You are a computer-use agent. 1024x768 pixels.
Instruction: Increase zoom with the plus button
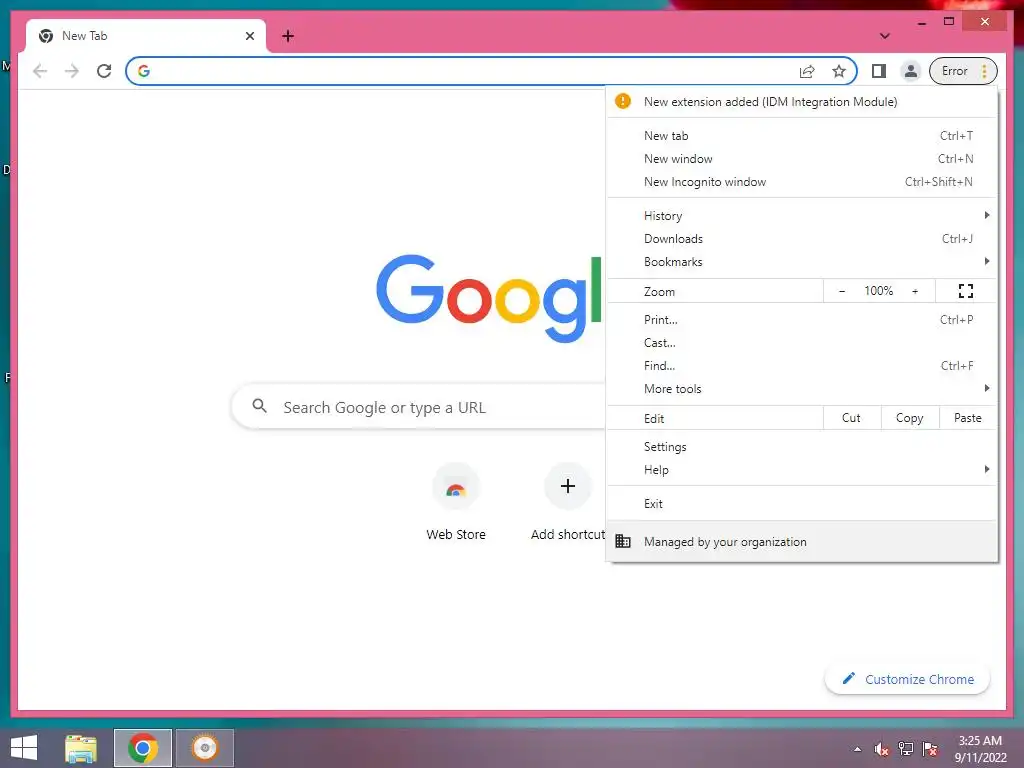point(915,291)
